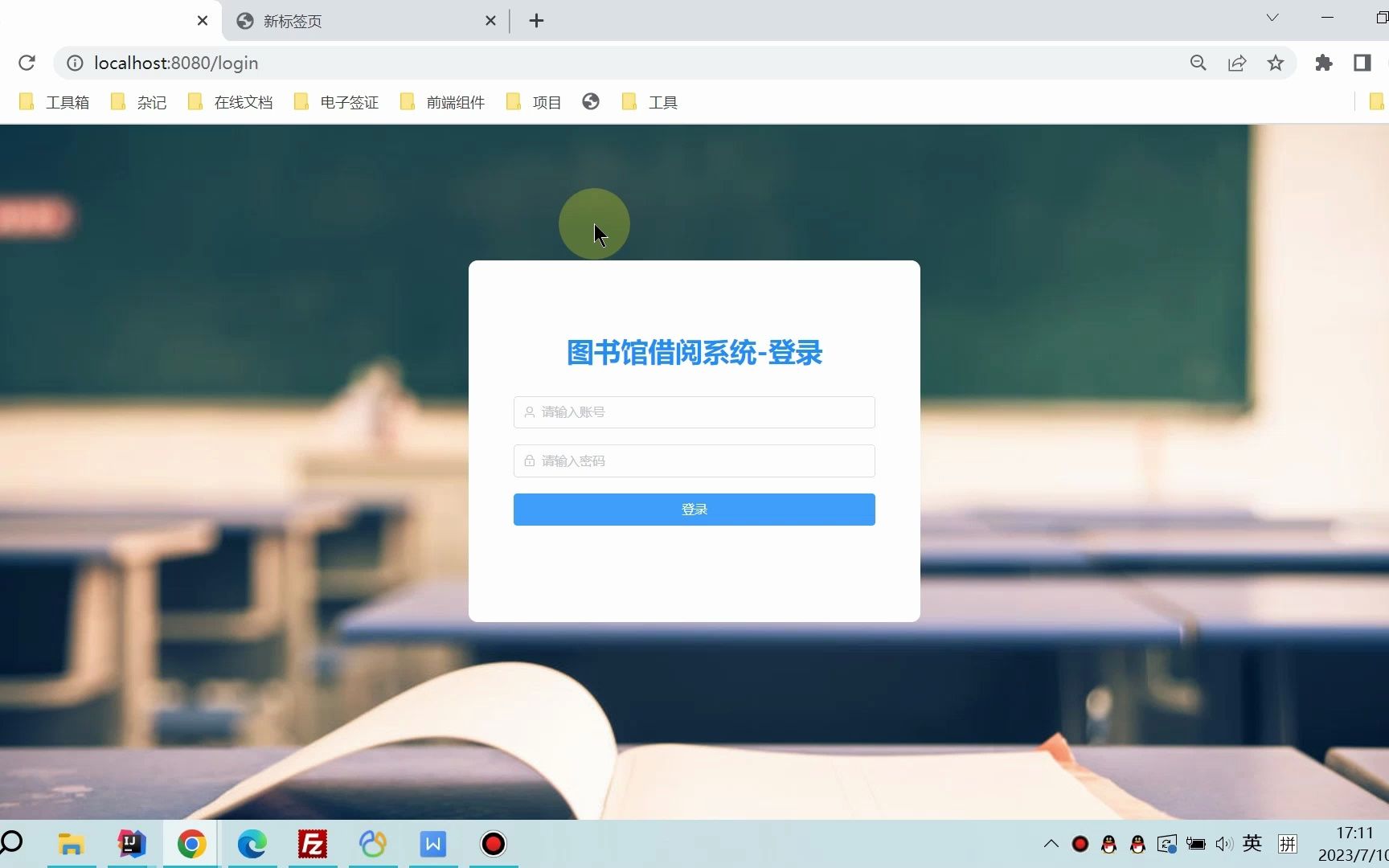
Task: Open the tab search dropdown arrow
Action: pos(1272,17)
